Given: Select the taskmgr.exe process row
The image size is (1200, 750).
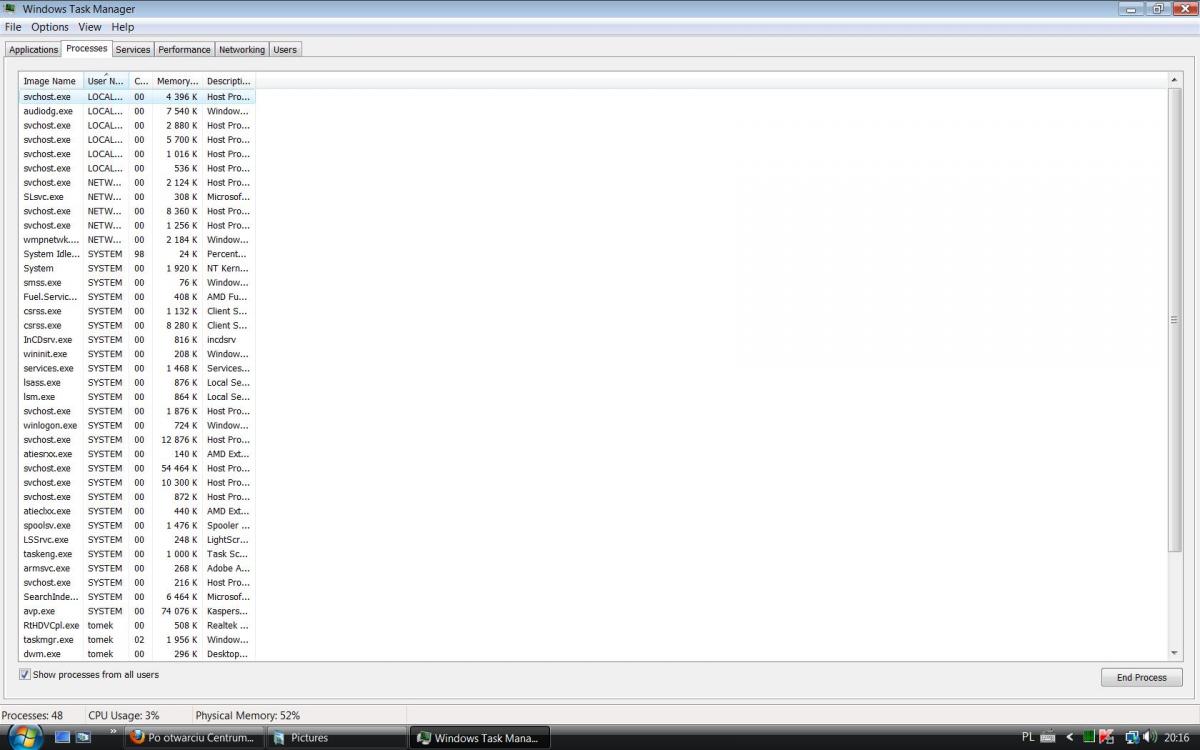Looking at the screenshot, I should click(x=137, y=640).
